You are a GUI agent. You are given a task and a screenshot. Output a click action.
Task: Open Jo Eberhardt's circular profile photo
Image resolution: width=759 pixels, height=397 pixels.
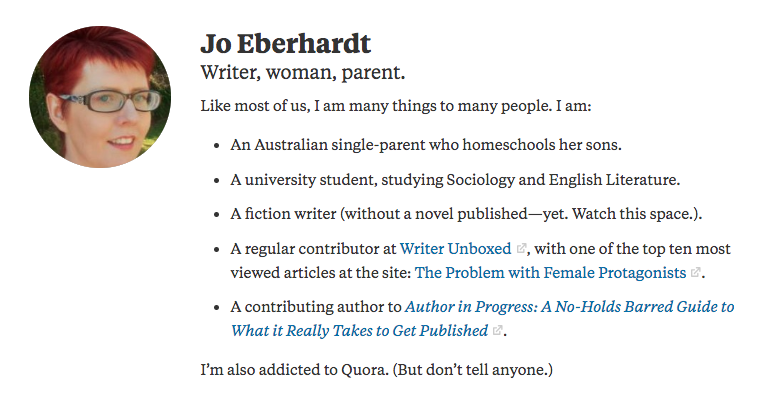click(100, 97)
